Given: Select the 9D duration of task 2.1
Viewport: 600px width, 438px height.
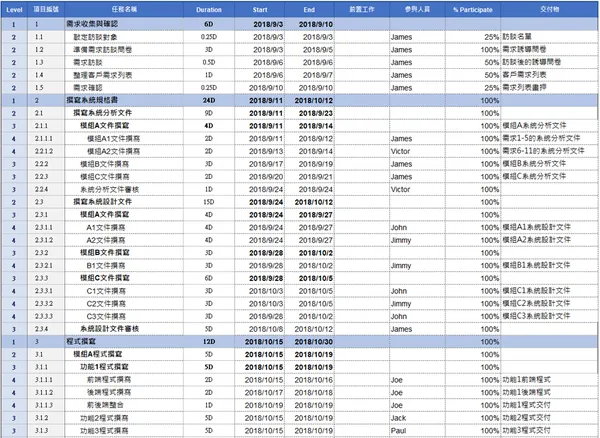Looking at the screenshot, I should click(209, 113).
